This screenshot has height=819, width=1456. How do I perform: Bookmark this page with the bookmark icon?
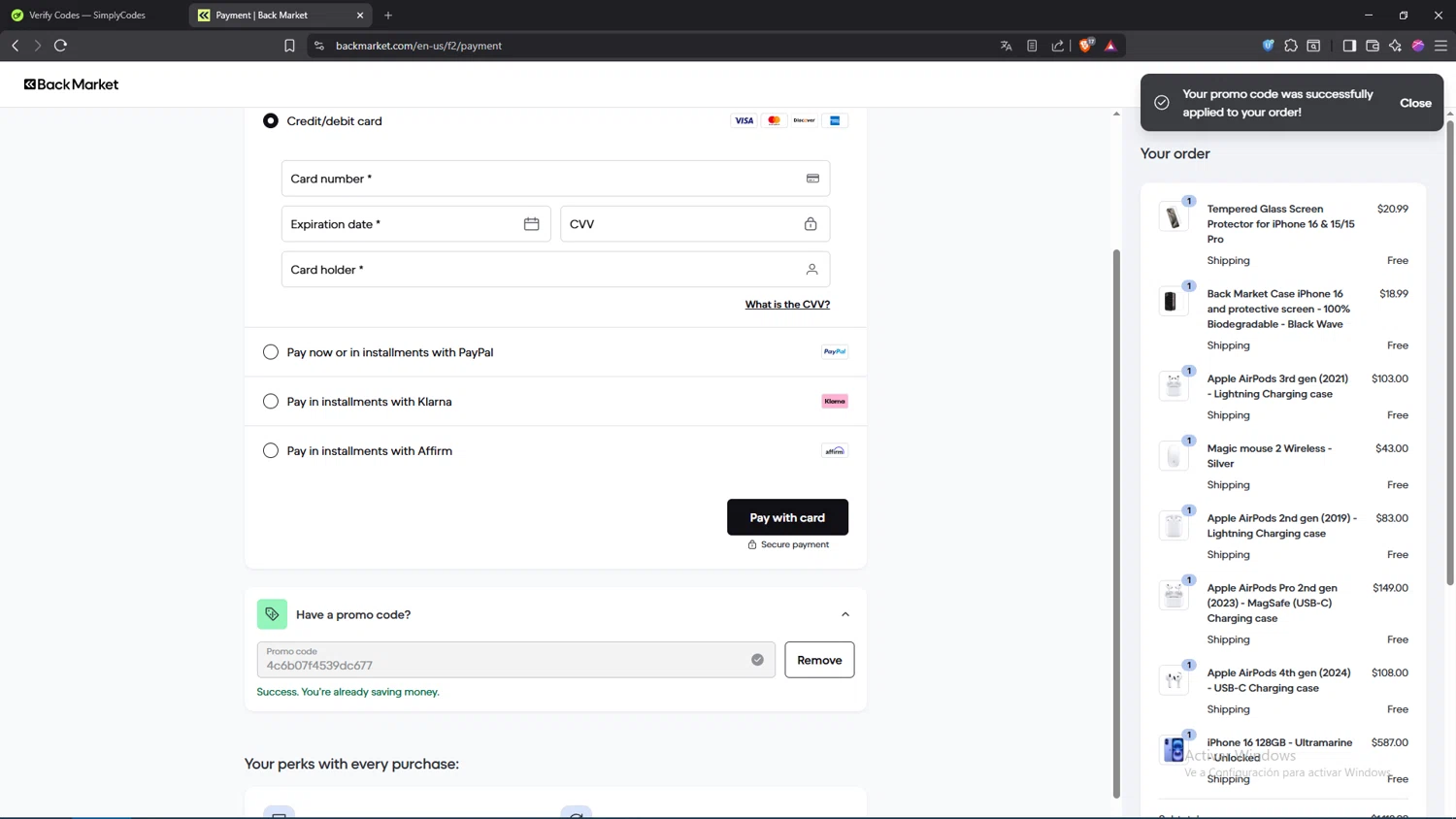[289, 46]
